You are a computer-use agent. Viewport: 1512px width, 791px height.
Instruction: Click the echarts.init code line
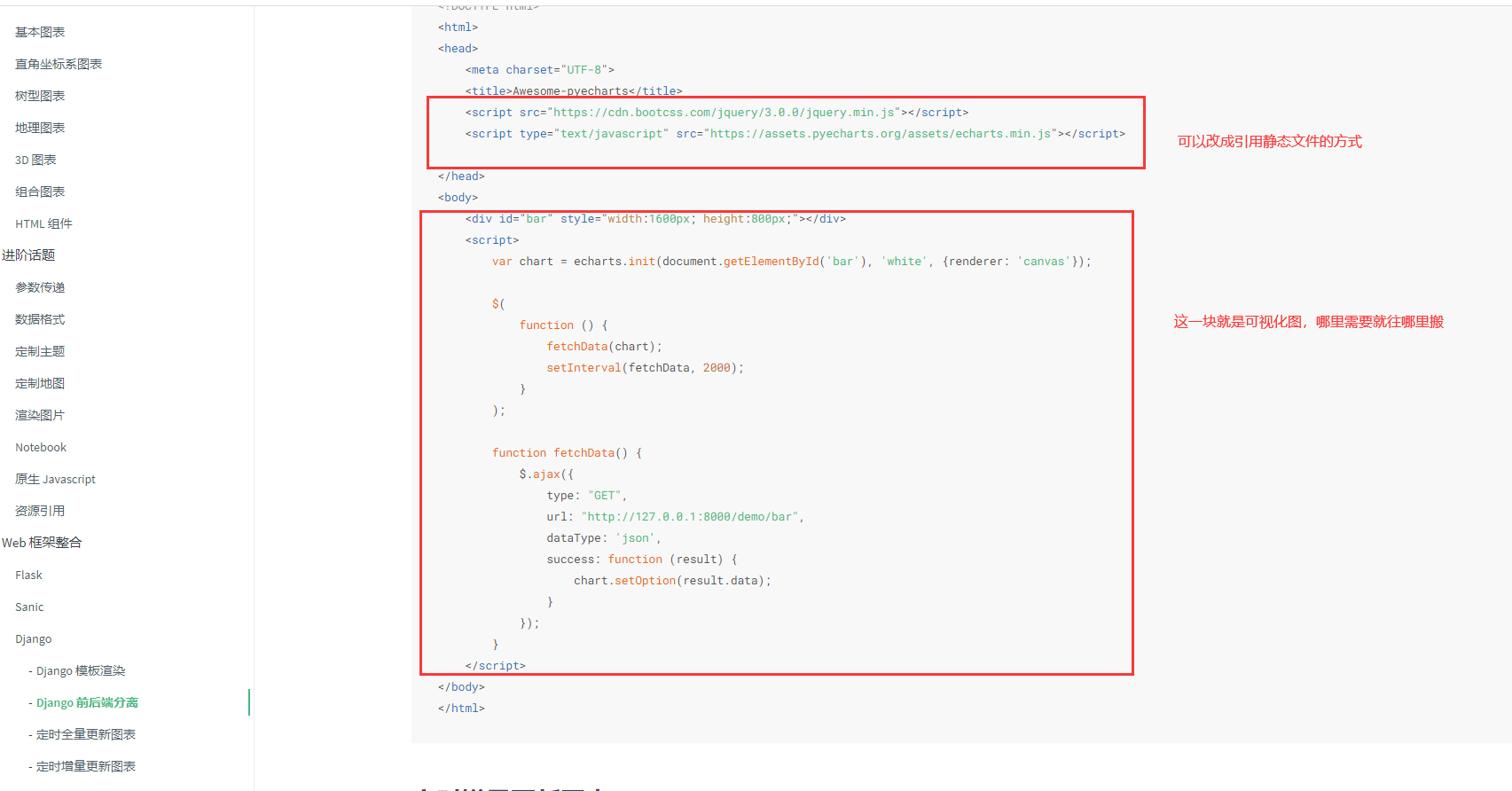792,262
